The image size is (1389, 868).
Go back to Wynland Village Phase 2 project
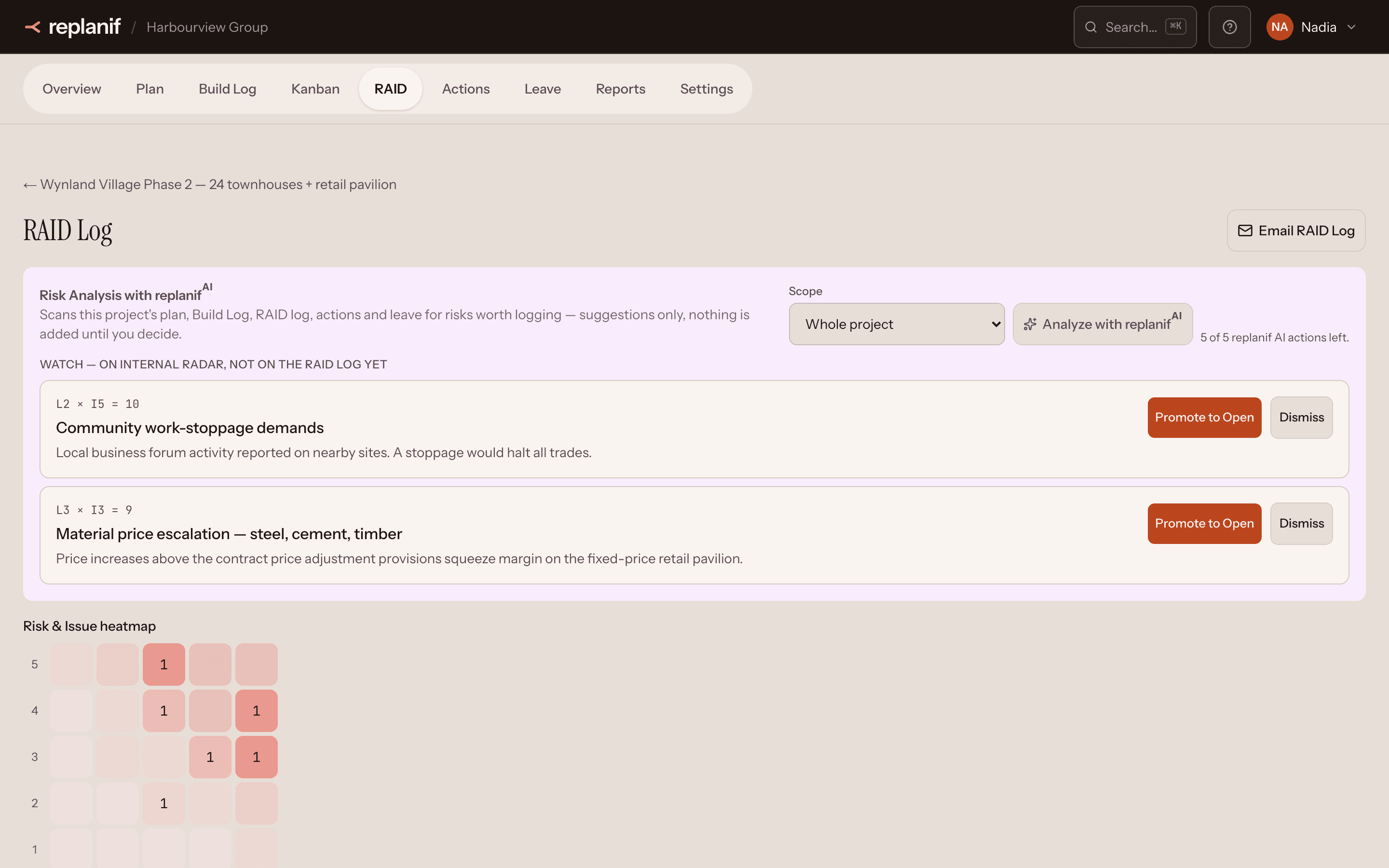(x=210, y=185)
